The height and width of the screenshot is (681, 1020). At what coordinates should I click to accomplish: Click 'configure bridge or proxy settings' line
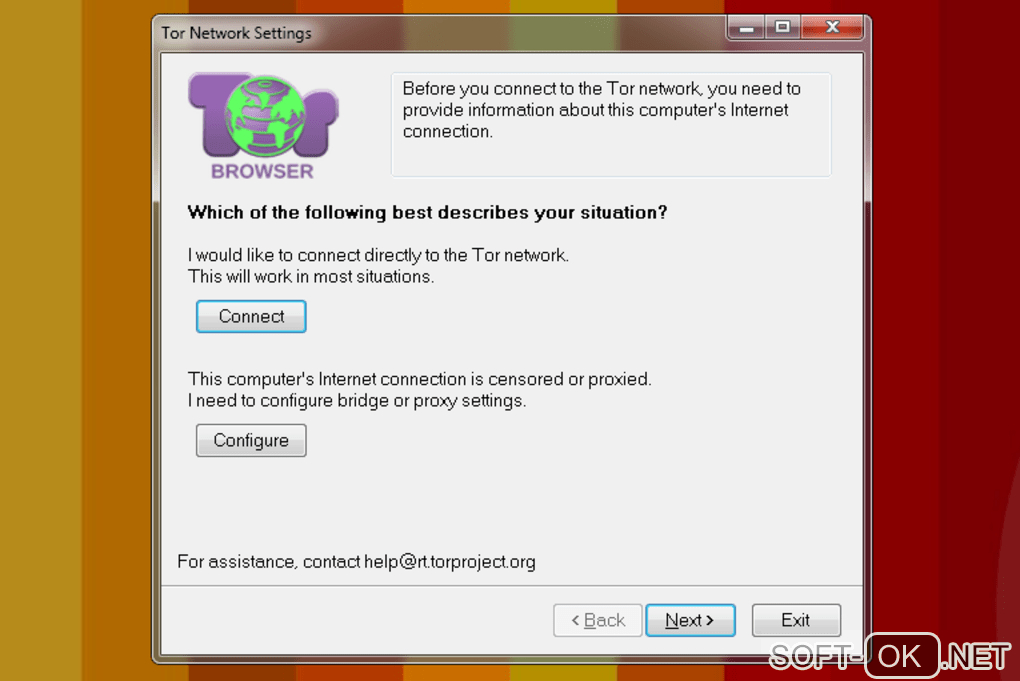[x=357, y=401]
